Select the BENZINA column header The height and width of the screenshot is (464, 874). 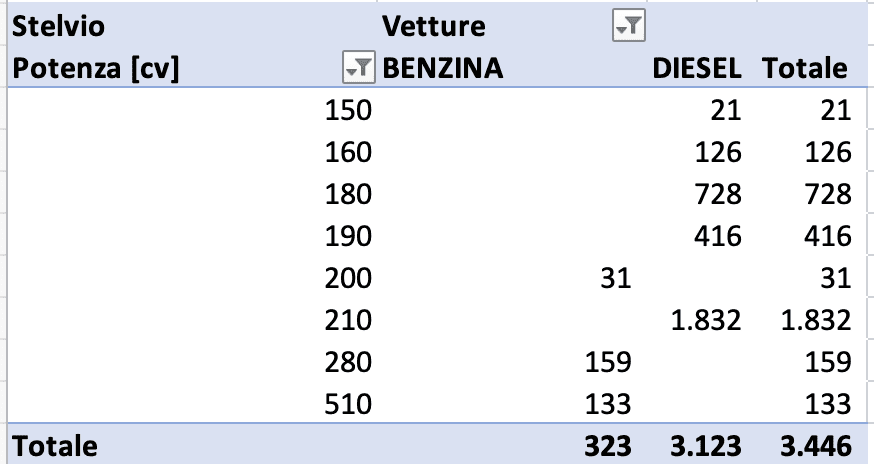pos(443,68)
